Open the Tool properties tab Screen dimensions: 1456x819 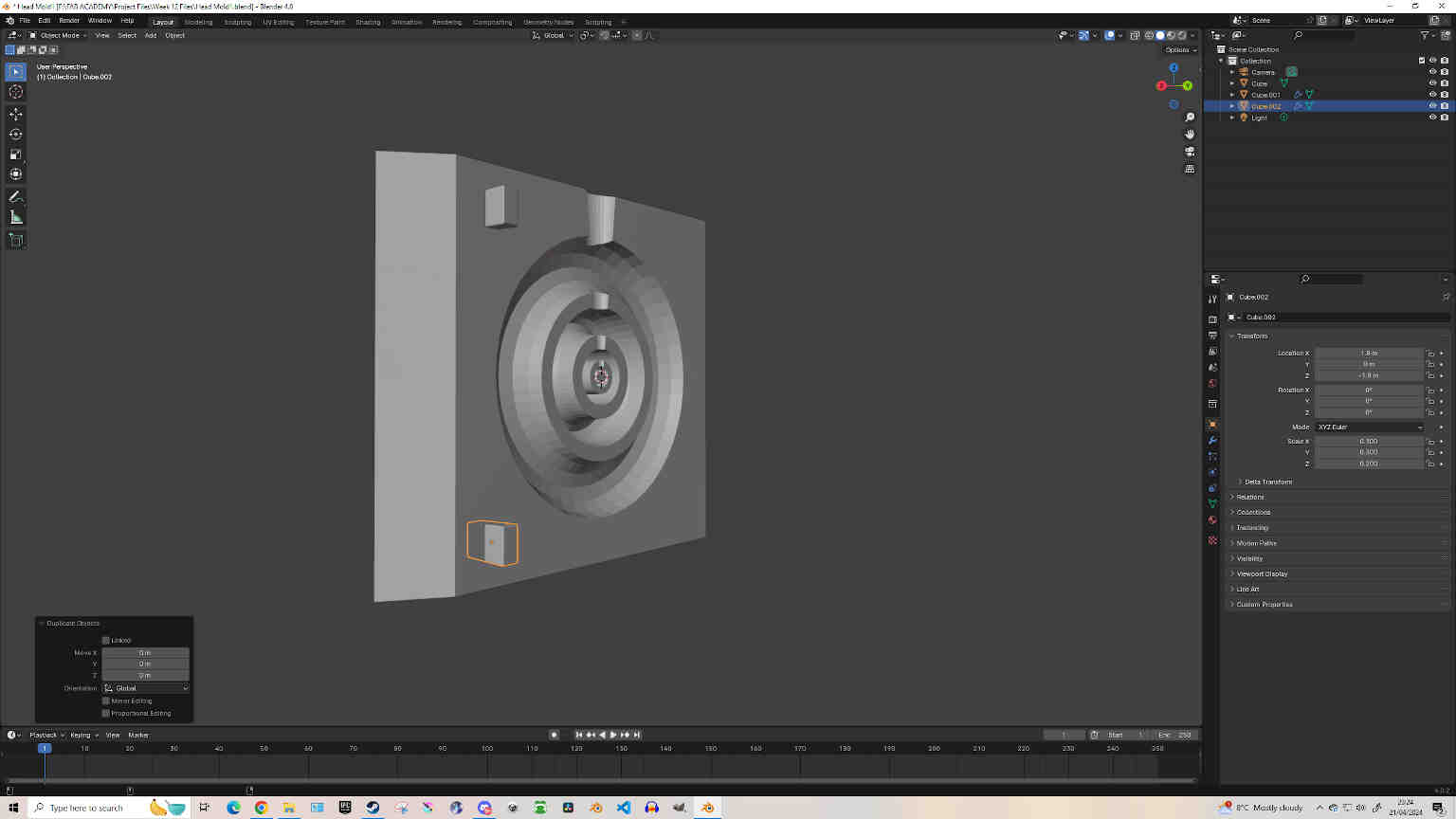pos(1212,299)
